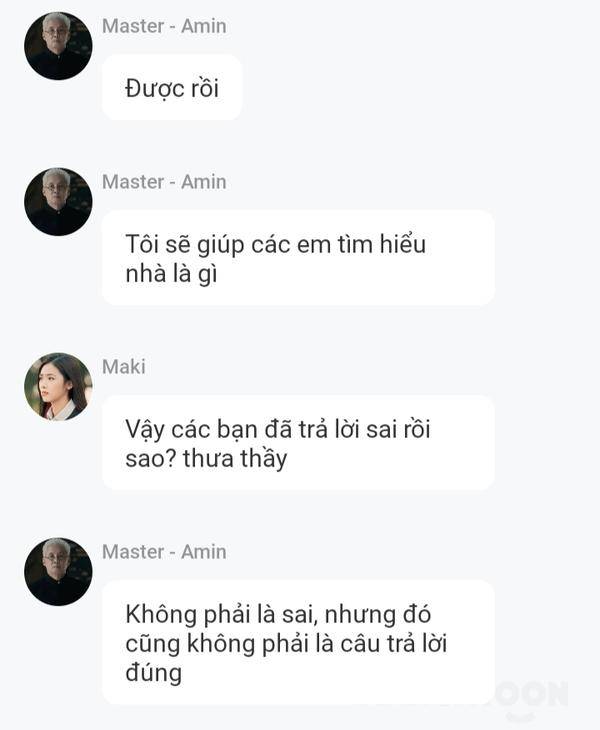Select the "Không phải là sai, nhưng đó" line
The width and height of the screenshot is (600, 730).
pos(278,615)
